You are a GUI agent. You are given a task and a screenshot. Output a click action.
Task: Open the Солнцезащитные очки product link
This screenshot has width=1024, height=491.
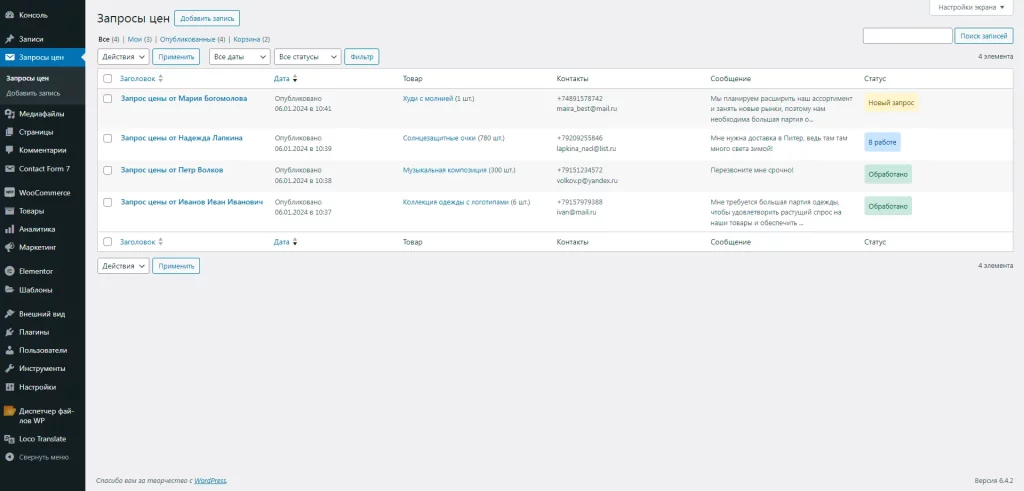point(440,138)
